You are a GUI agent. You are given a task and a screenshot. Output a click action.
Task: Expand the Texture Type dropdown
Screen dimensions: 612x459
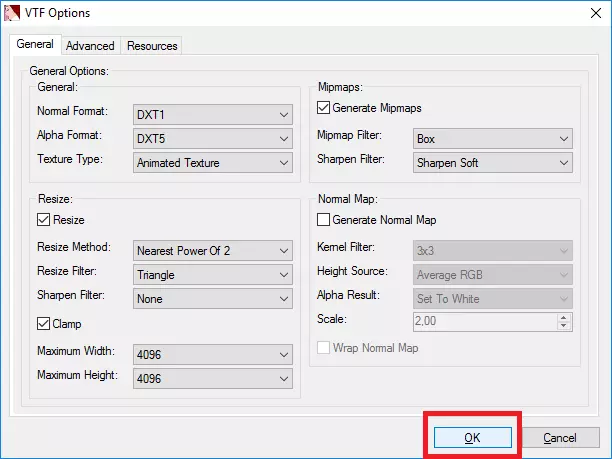(x=213, y=163)
